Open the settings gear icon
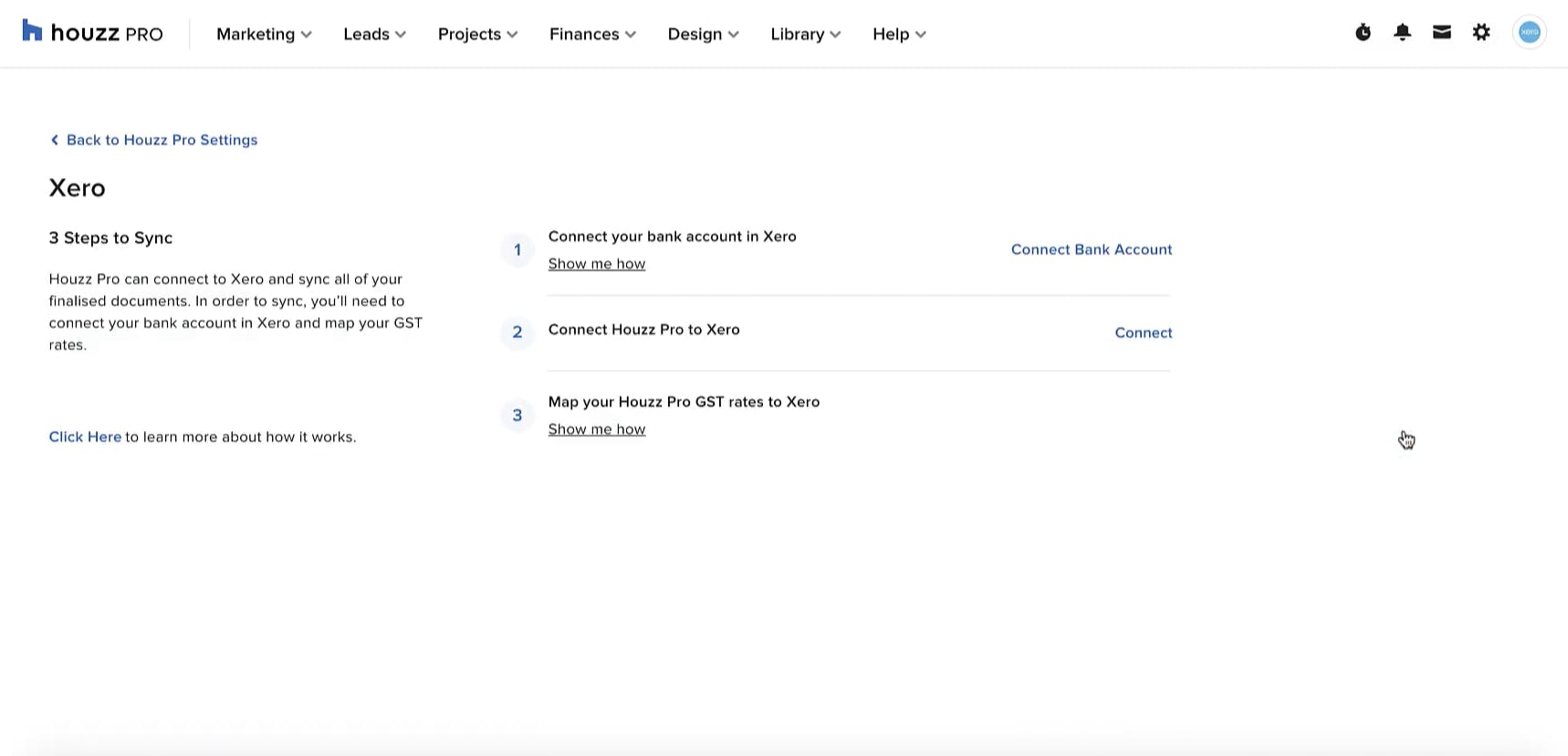Image resolution: width=1568 pixels, height=756 pixels. (1481, 33)
